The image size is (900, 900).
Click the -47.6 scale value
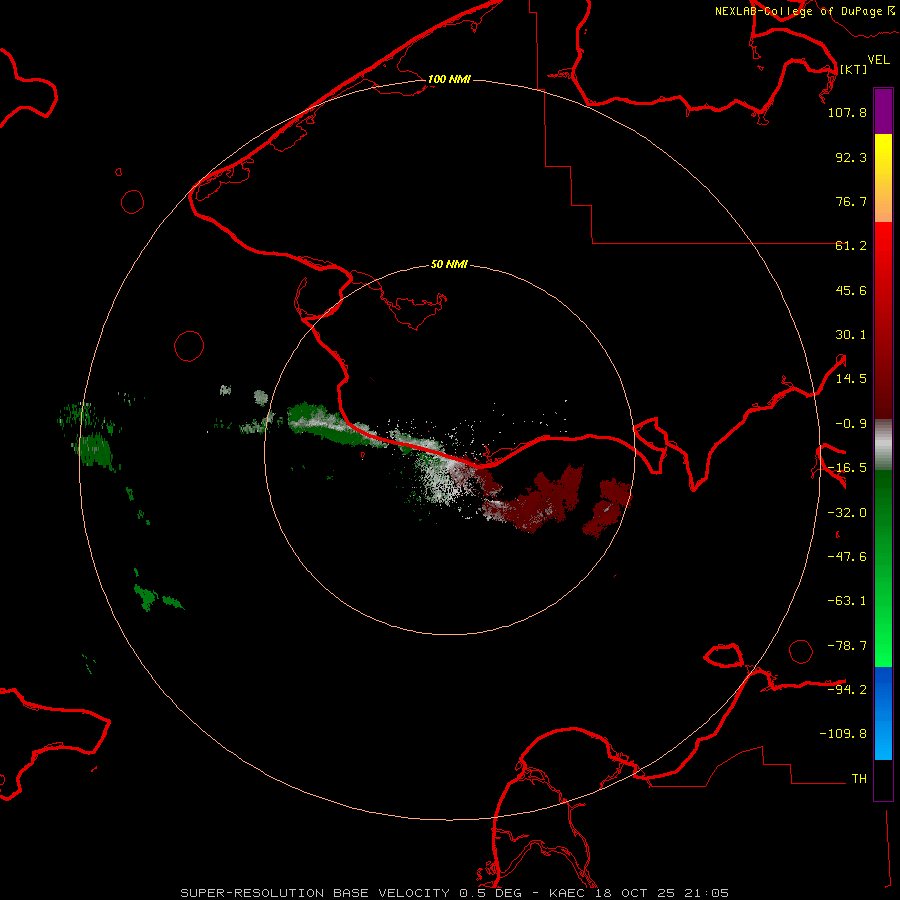coord(847,557)
